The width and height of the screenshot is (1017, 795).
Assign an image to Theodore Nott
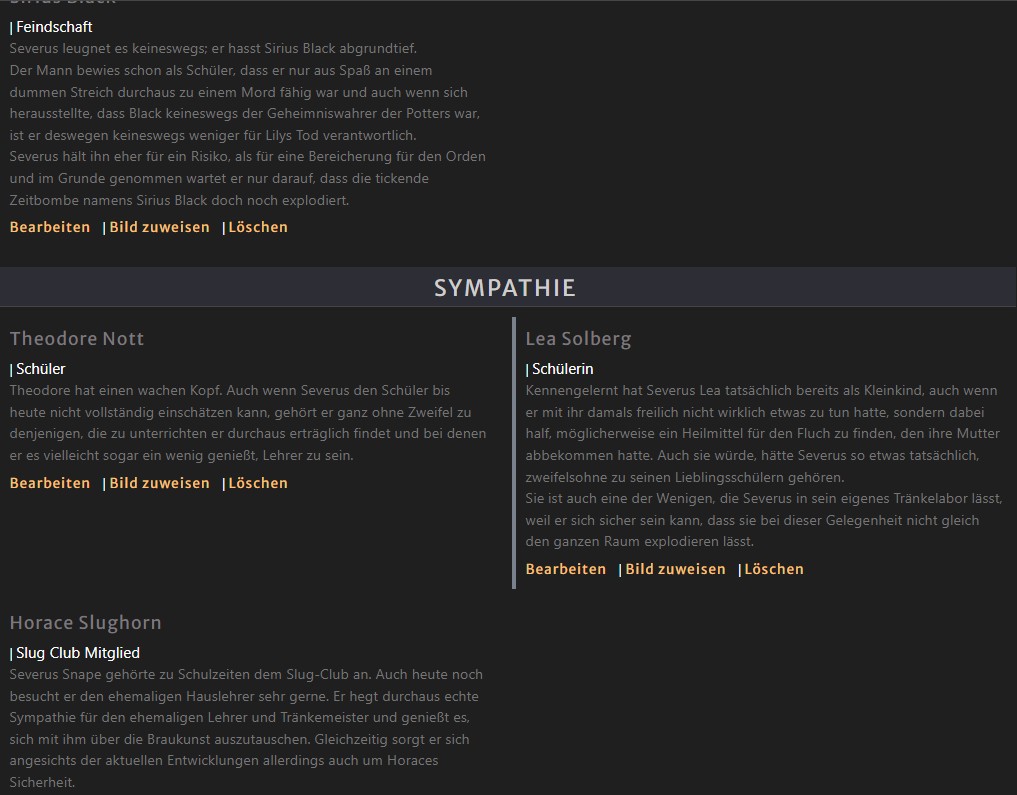pos(159,483)
